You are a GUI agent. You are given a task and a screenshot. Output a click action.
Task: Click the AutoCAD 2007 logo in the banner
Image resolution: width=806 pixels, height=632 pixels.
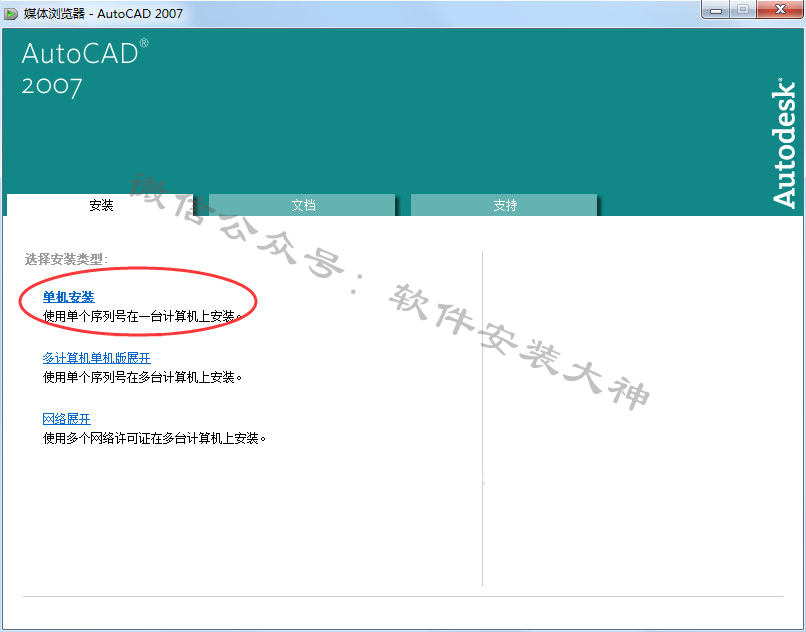85,68
